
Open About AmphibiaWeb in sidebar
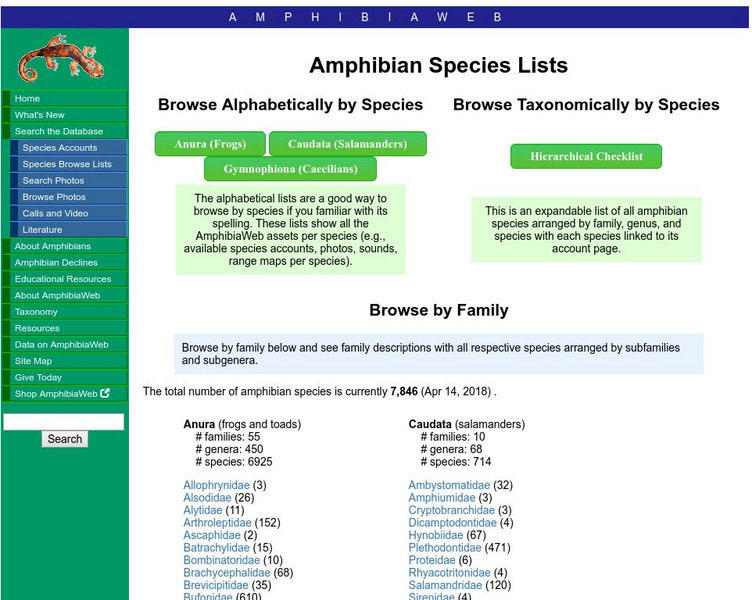[x=65, y=295]
